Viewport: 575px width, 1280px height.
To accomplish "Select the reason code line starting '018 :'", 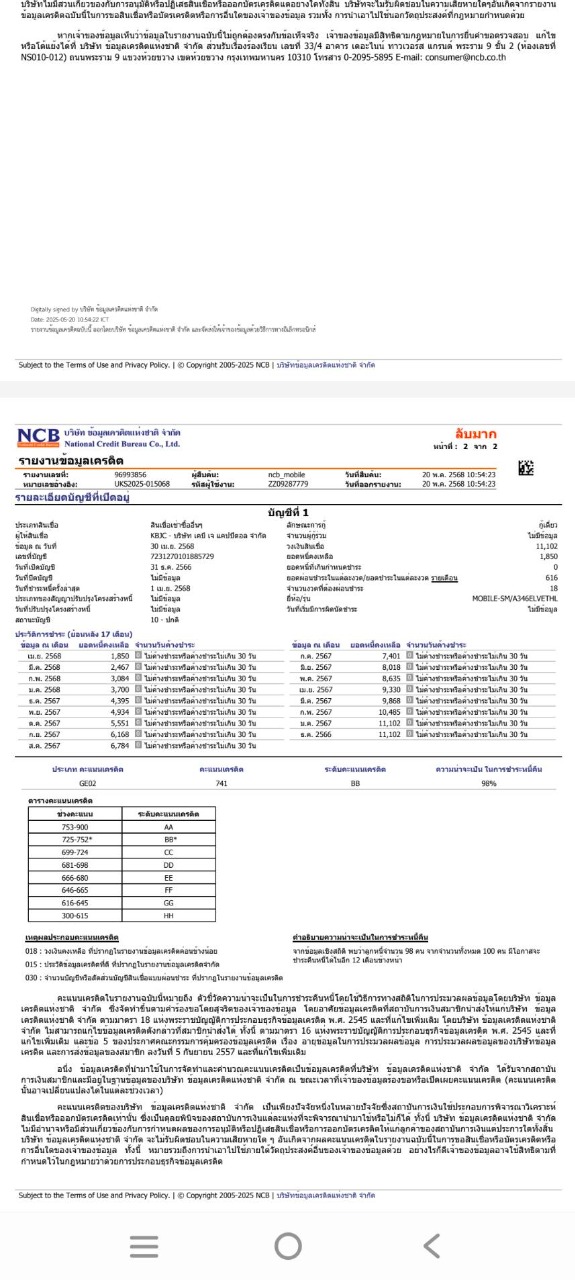I will pos(121,950).
